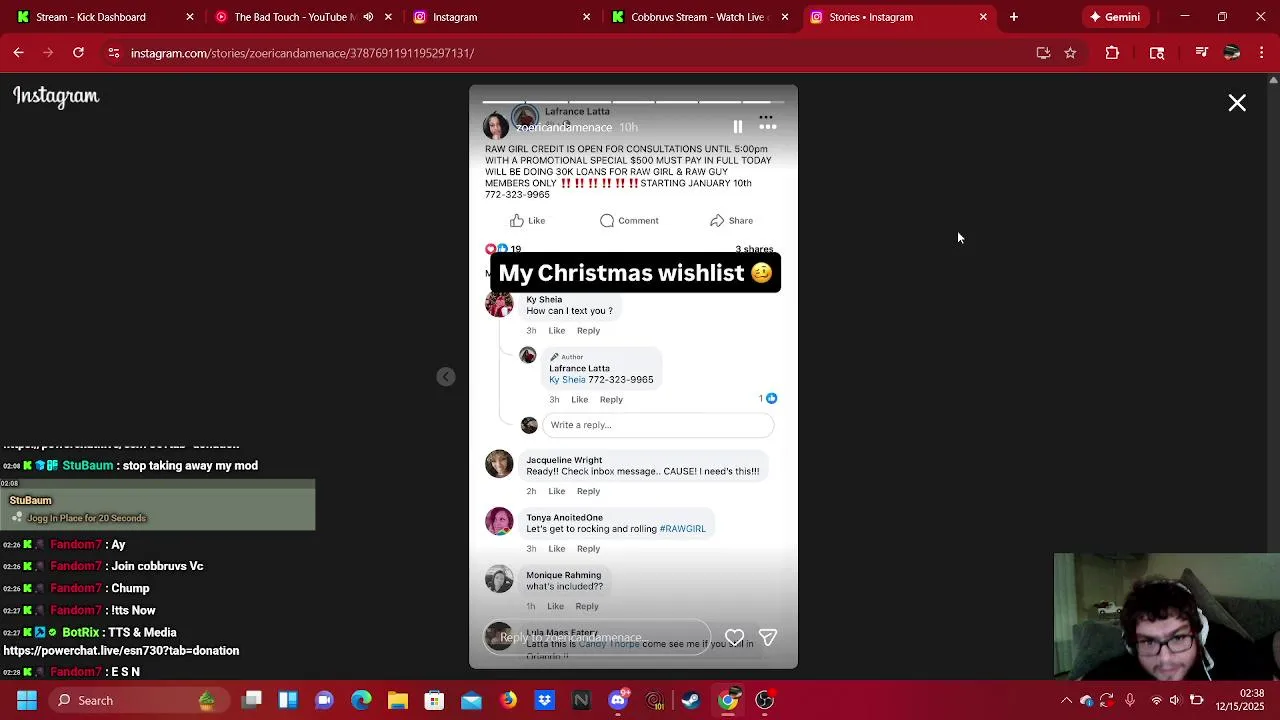
Task: Click the webcam overlay thumbnail
Action: (1167, 617)
